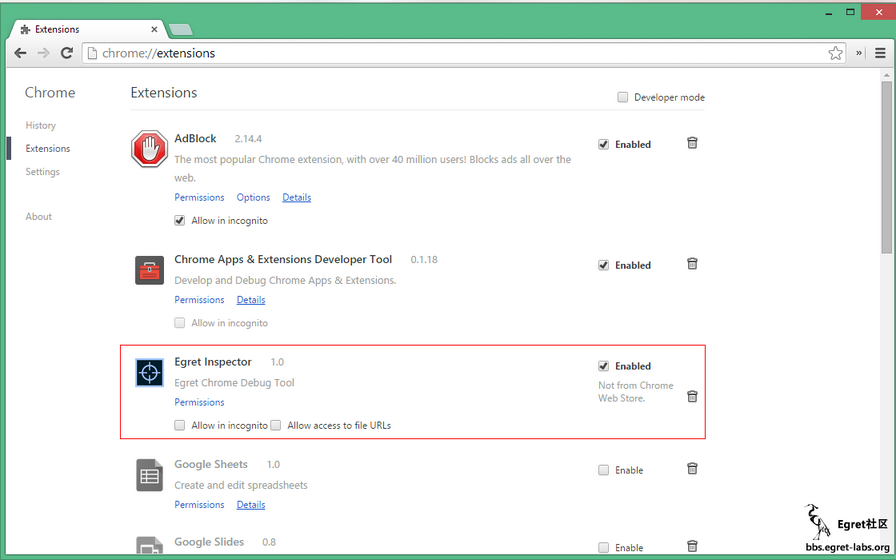Remove AdBlock using its trash icon

(692, 144)
